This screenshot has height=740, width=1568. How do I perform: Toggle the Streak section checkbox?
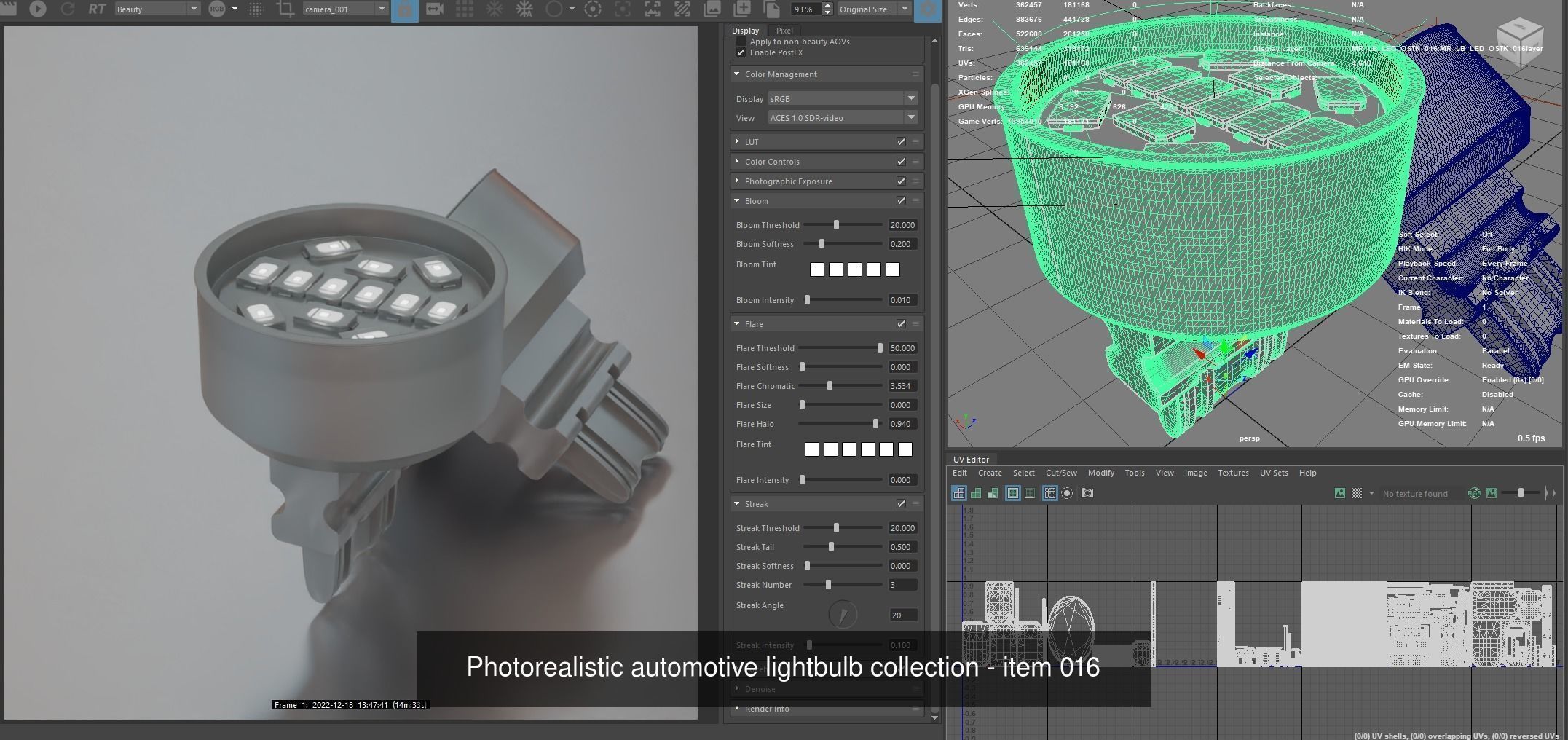click(x=901, y=504)
